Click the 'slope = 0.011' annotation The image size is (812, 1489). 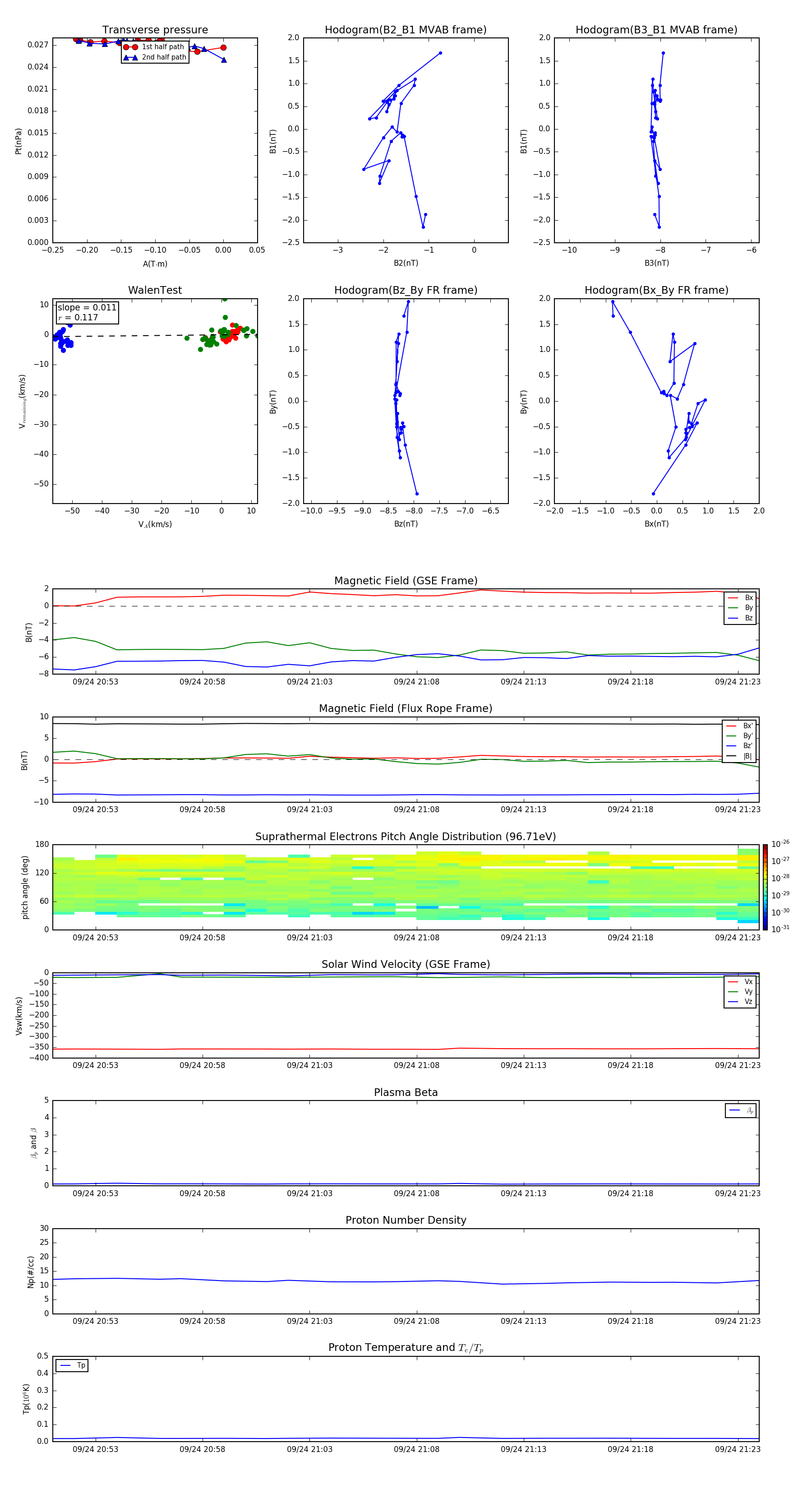(x=87, y=308)
